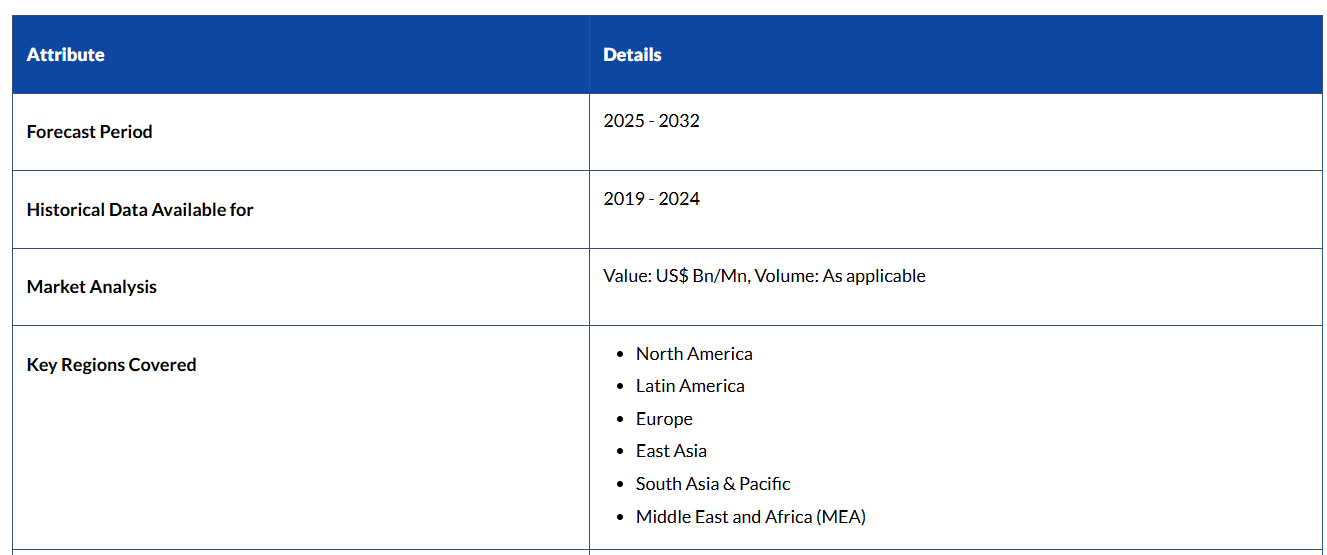Viewport: 1327px width, 555px height.
Task: Click the Details column header
Action: (632, 55)
